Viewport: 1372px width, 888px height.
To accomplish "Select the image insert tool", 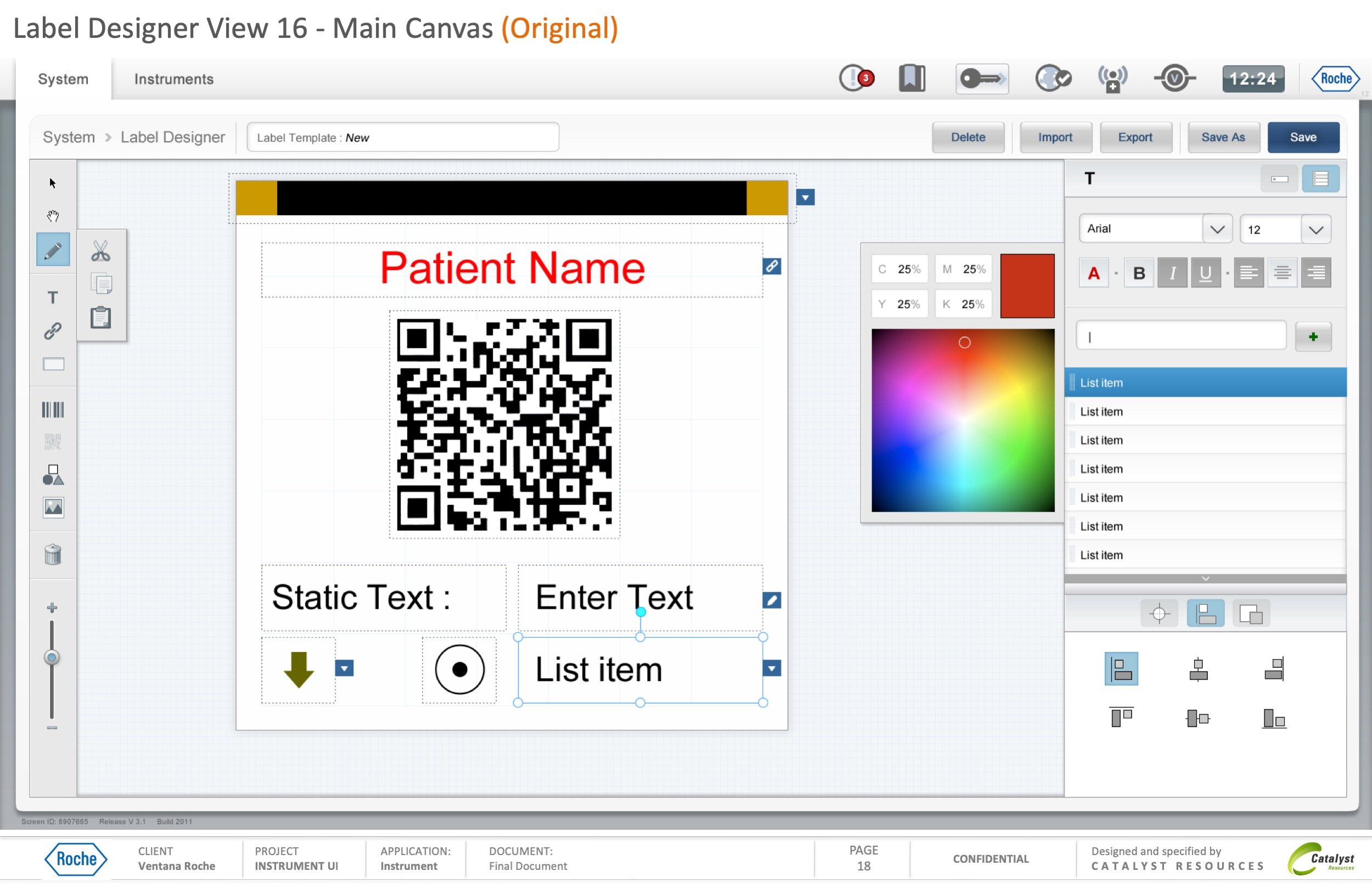I will (x=53, y=508).
